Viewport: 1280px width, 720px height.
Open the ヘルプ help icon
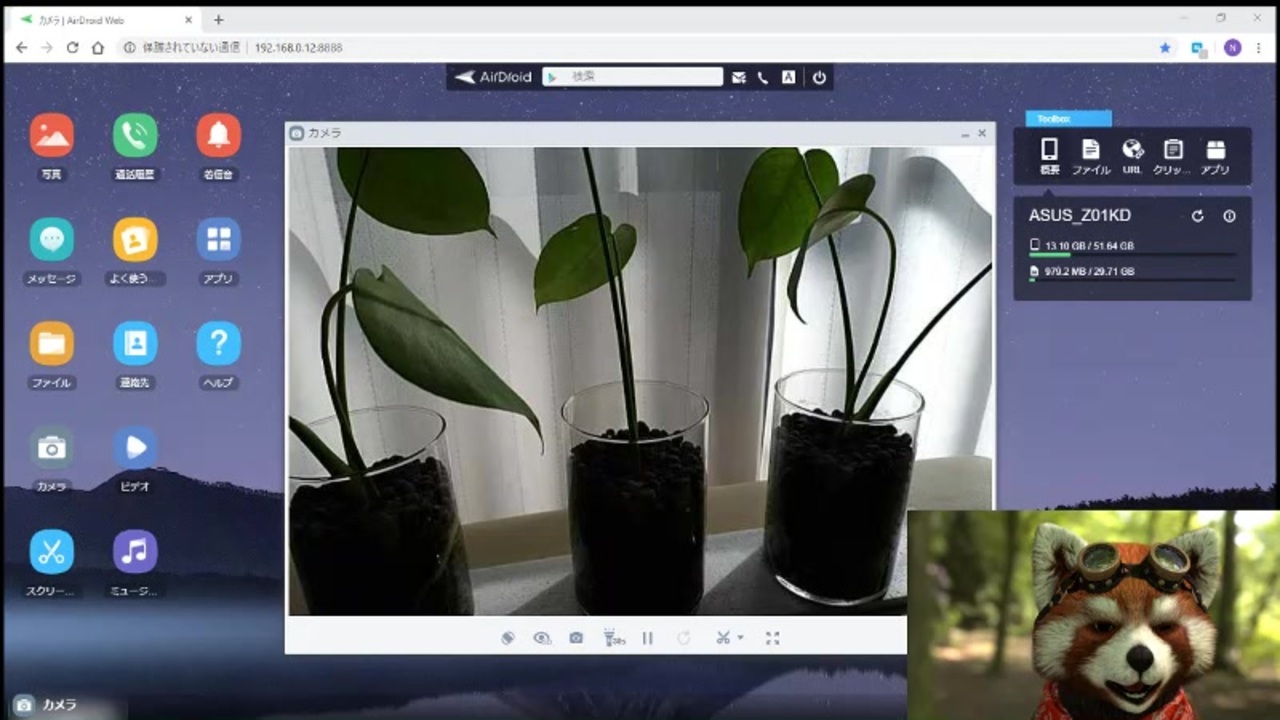tap(218, 344)
